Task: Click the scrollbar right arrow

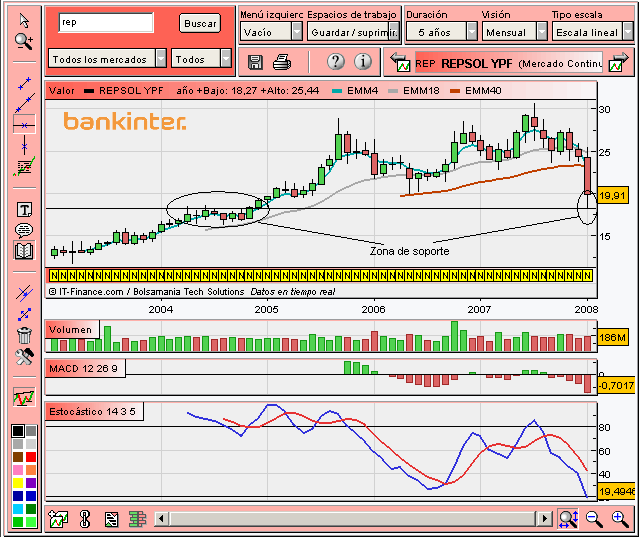Action: 544,519
